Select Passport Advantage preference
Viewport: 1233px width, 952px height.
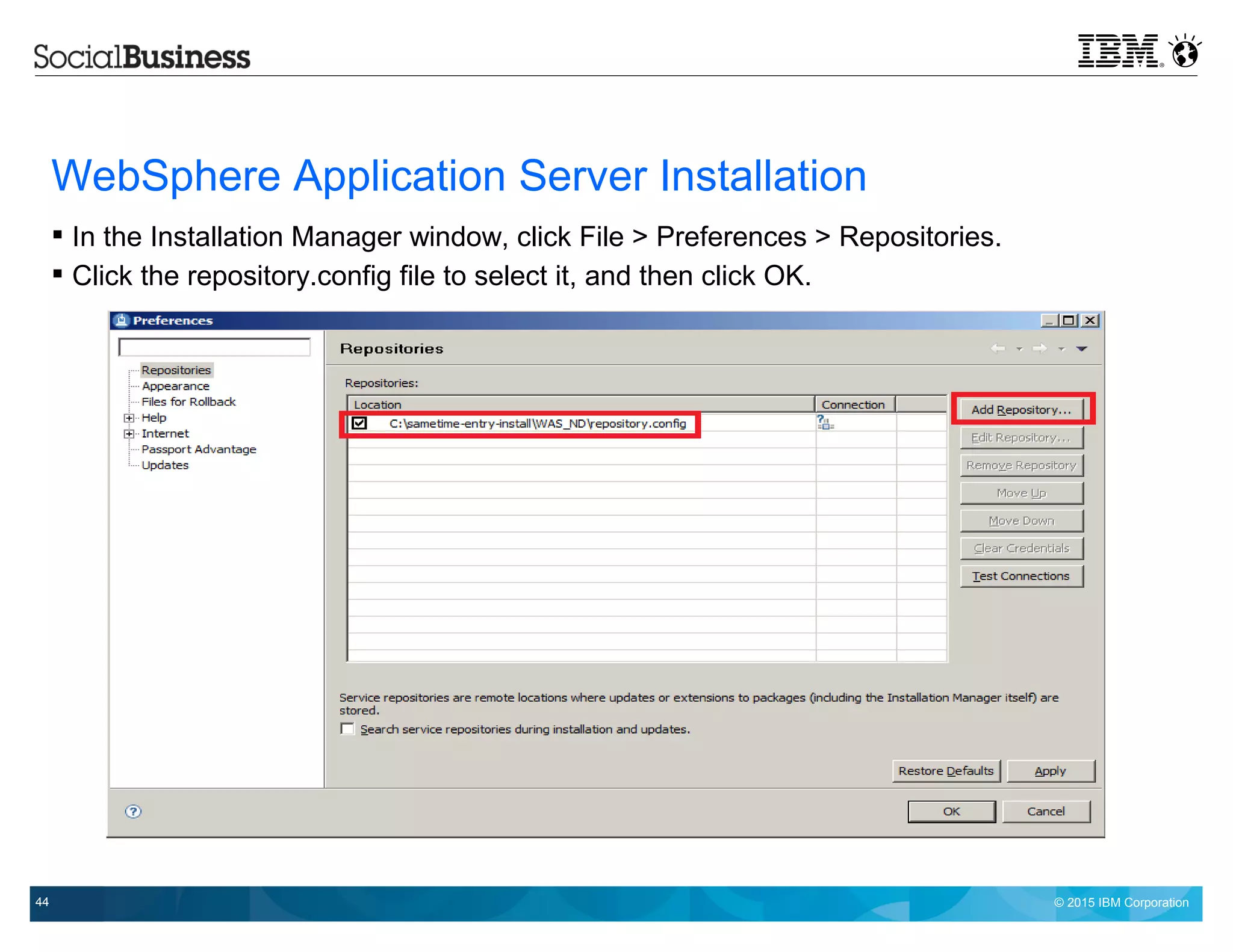tap(199, 449)
